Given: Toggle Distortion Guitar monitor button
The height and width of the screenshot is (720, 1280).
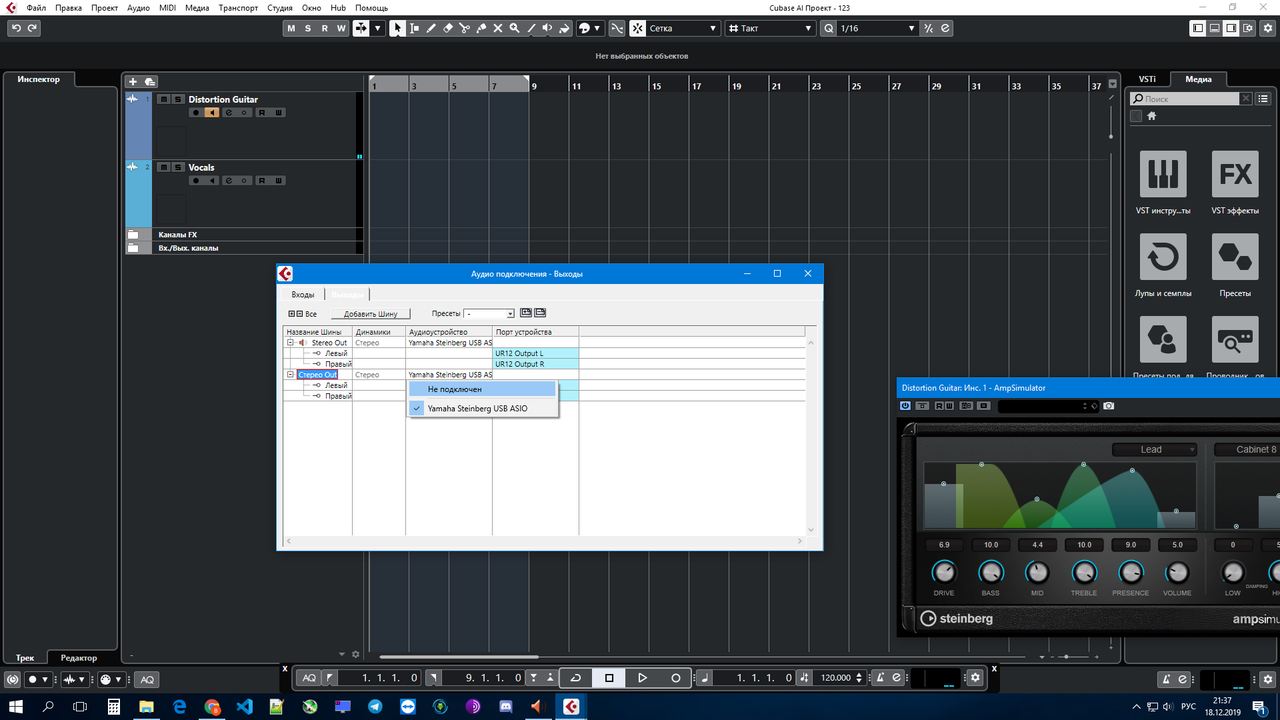Looking at the screenshot, I should click(x=212, y=112).
